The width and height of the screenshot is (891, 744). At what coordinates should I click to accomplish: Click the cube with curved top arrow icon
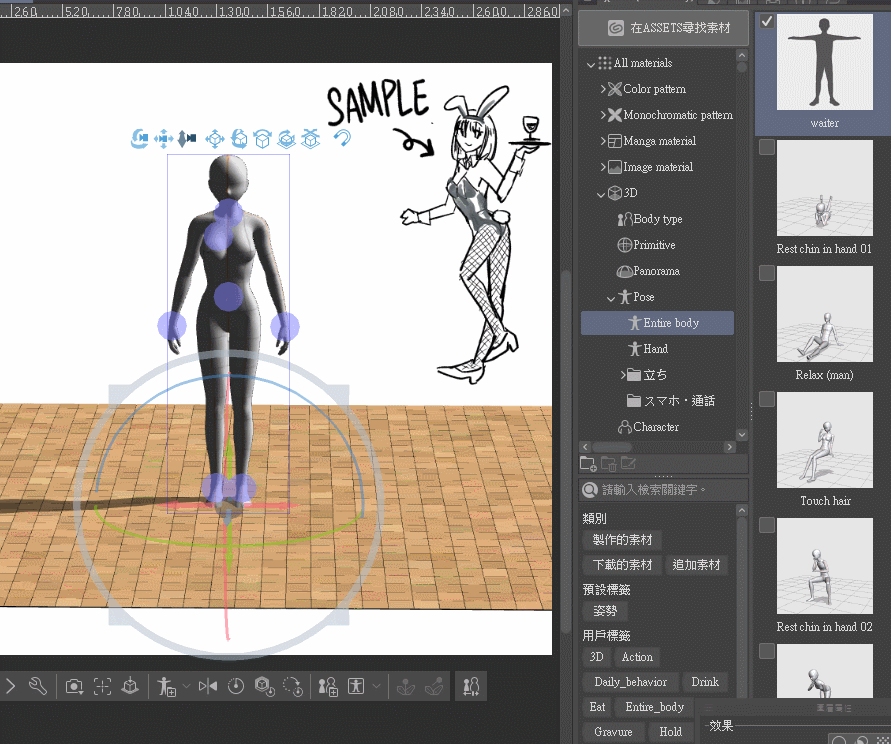point(263,138)
